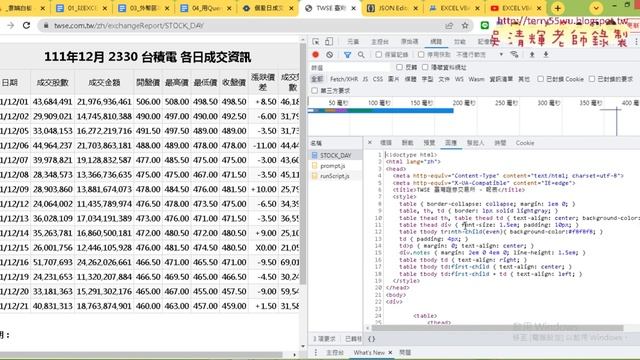Click the page's vertical scrollbar
Screen dimensions: 640x360
pos(302,163)
